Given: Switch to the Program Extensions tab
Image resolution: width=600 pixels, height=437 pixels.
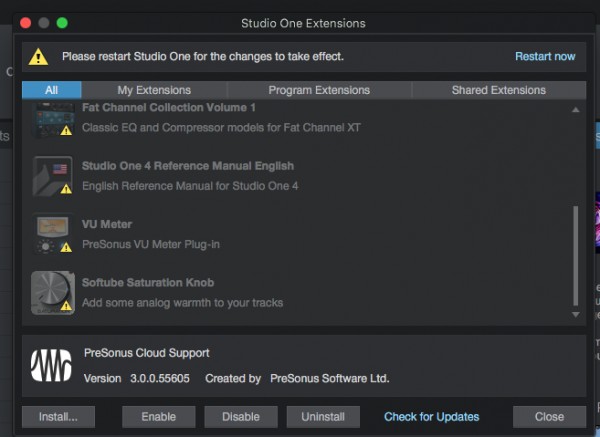Looking at the screenshot, I should coord(319,90).
